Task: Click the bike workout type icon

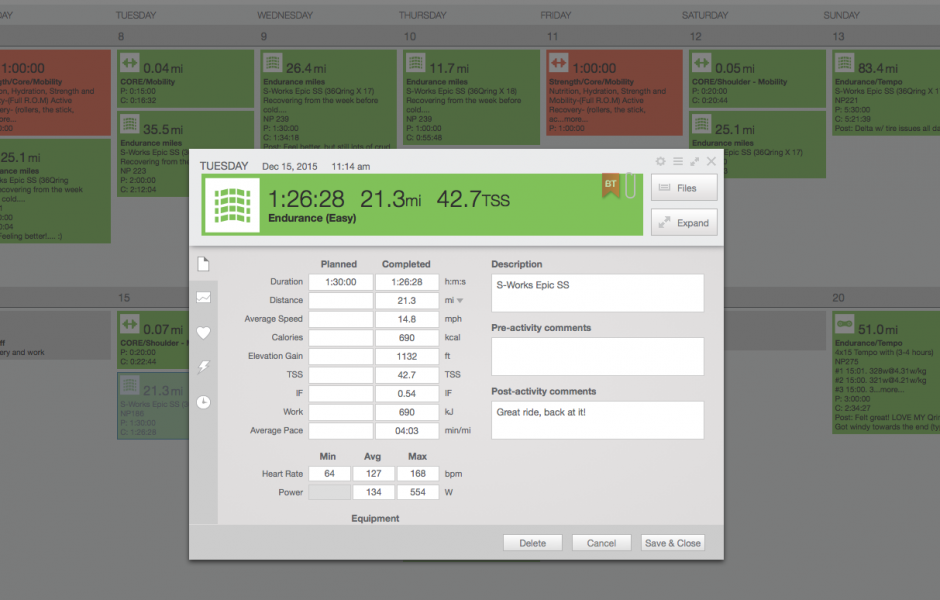Action: coord(236,205)
